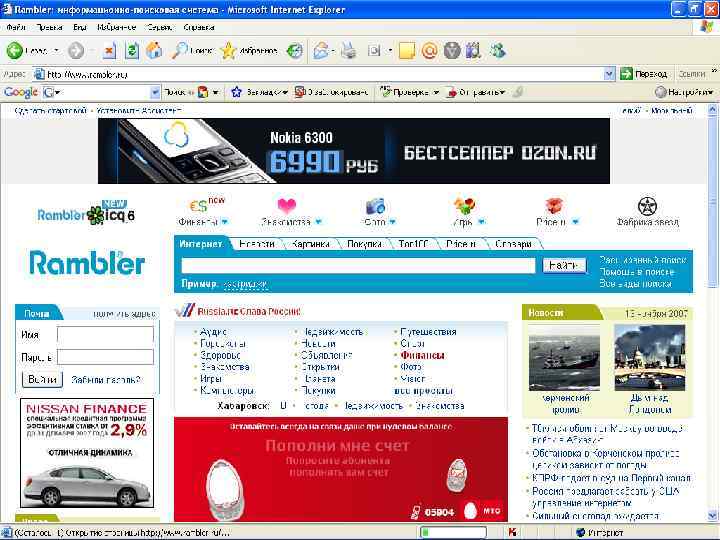Open Price.ru red box icon

(554, 206)
